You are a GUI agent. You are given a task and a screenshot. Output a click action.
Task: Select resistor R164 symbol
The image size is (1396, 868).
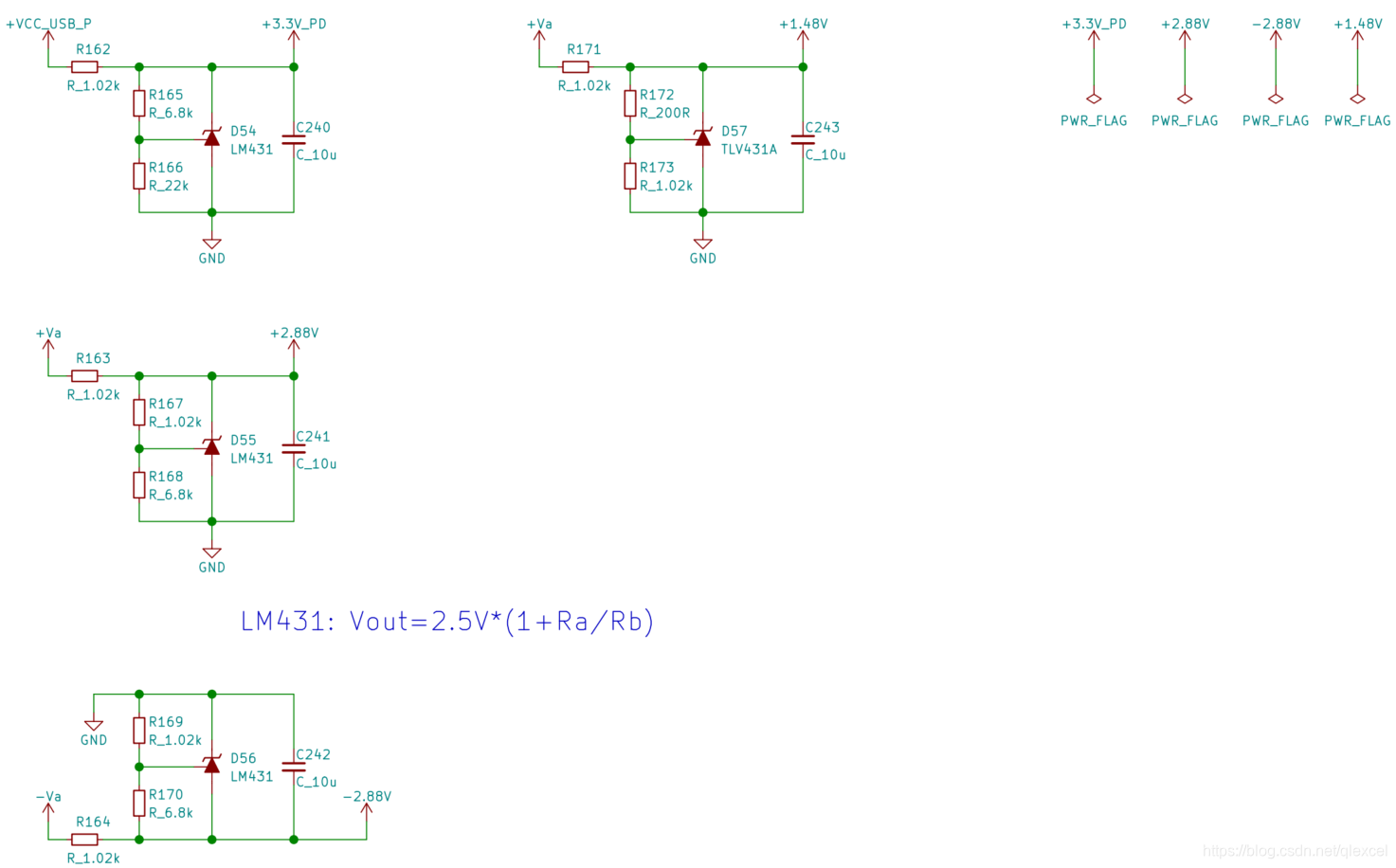tap(84, 840)
